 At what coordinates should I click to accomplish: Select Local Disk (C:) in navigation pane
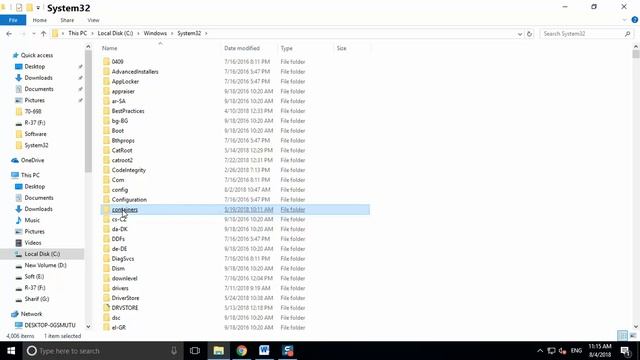[x=42, y=254]
